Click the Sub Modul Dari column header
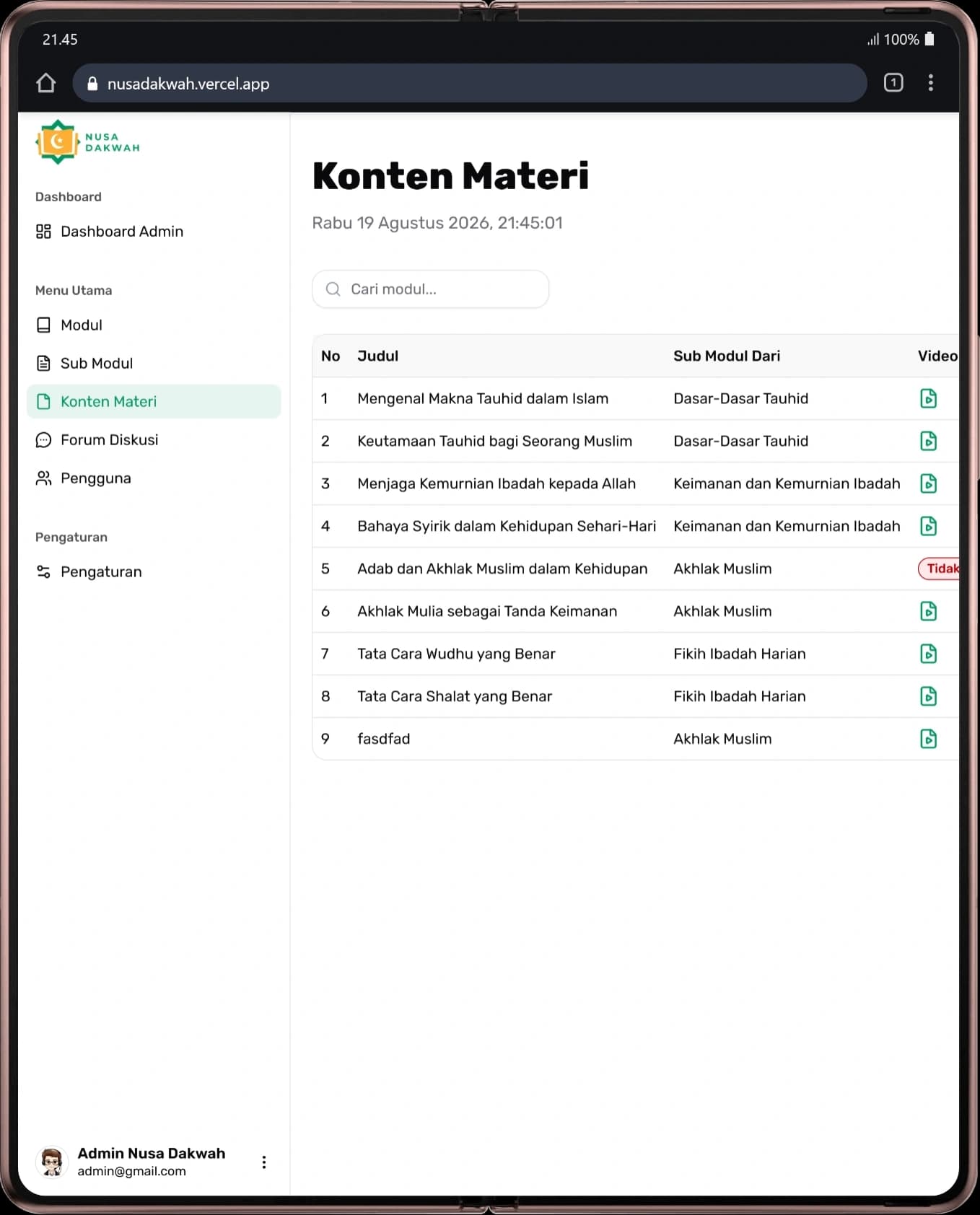Screen dimensions: 980x1215 pos(727,356)
